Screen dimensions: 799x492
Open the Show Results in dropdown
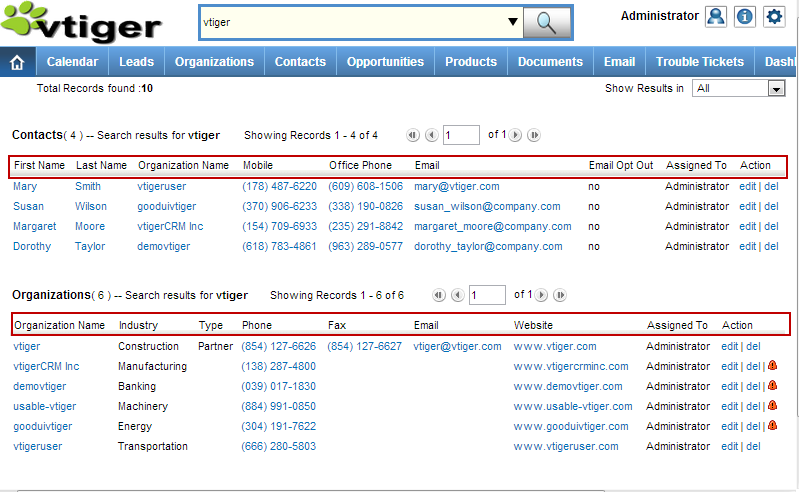pyautogui.click(x=776, y=89)
